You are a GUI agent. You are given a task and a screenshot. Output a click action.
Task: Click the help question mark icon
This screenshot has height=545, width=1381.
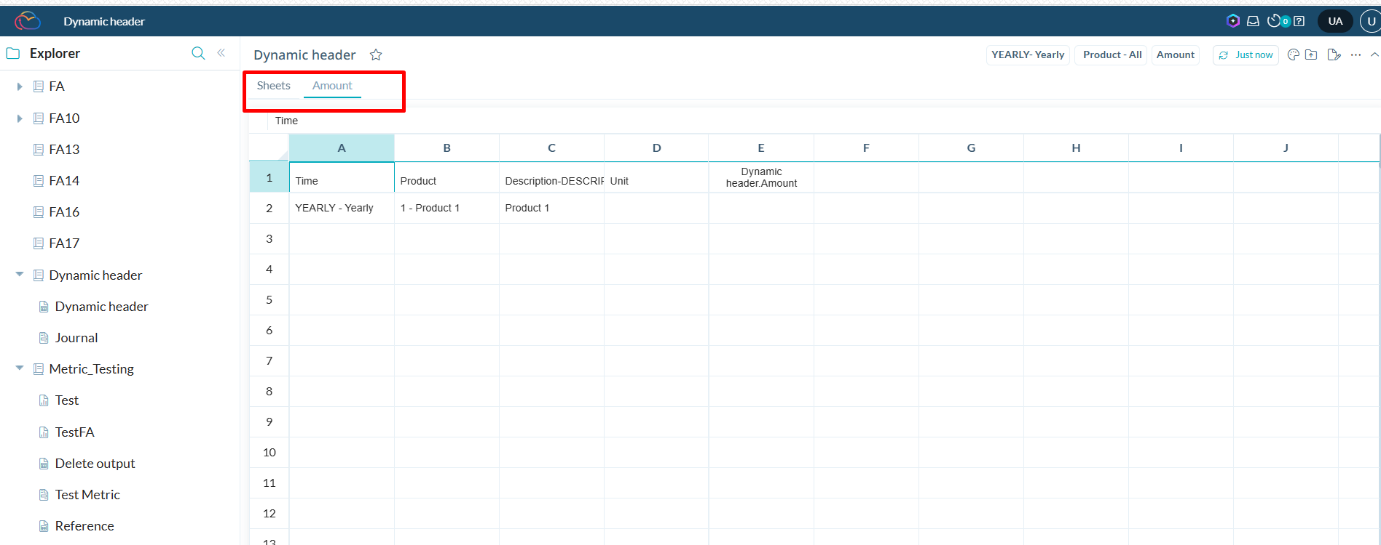1299,21
